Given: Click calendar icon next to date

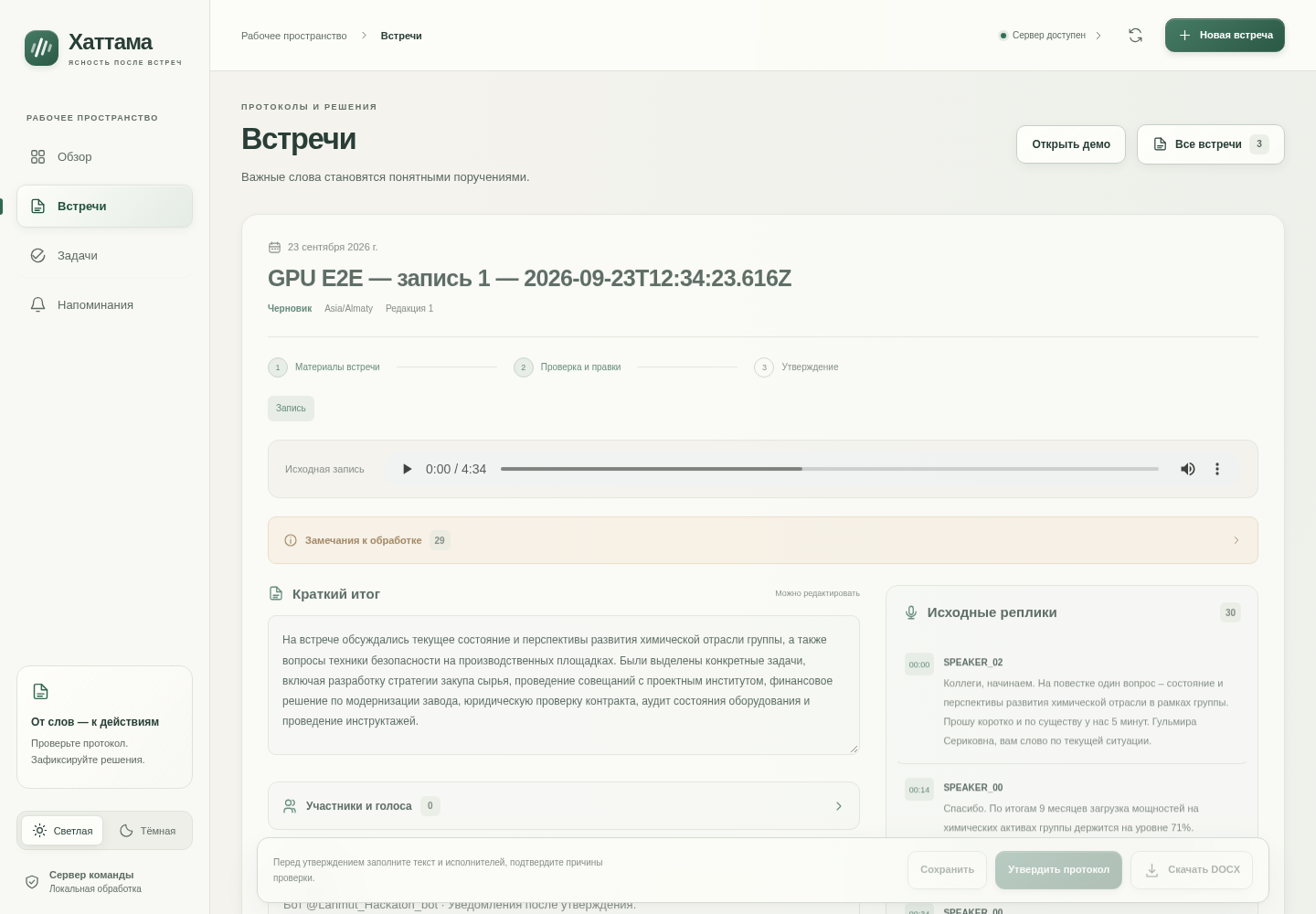Looking at the screenshot, I should click(x=274, y=247).
